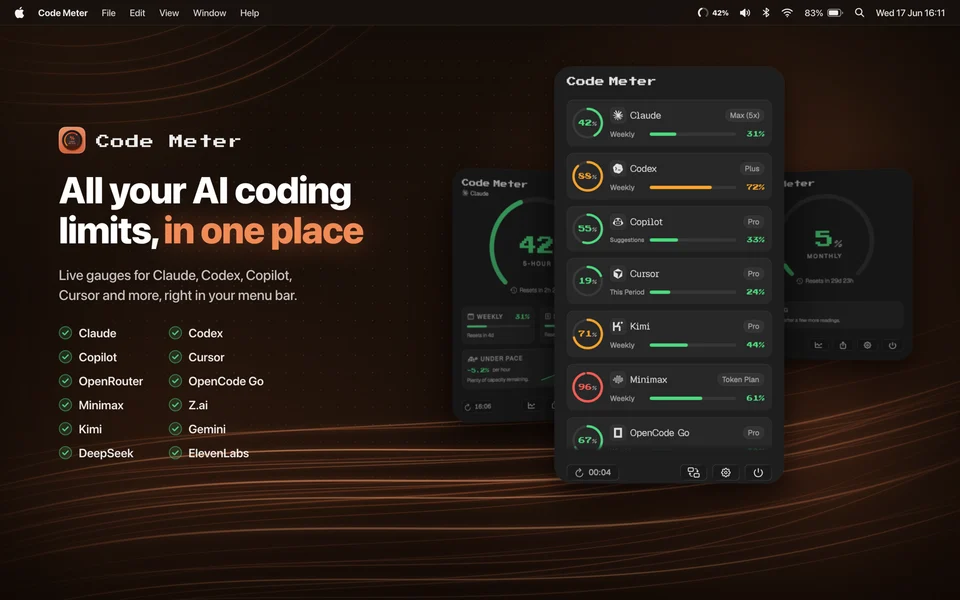Open the View menu
The width and height of the screenshot is (960, 600).
[169, 13]
